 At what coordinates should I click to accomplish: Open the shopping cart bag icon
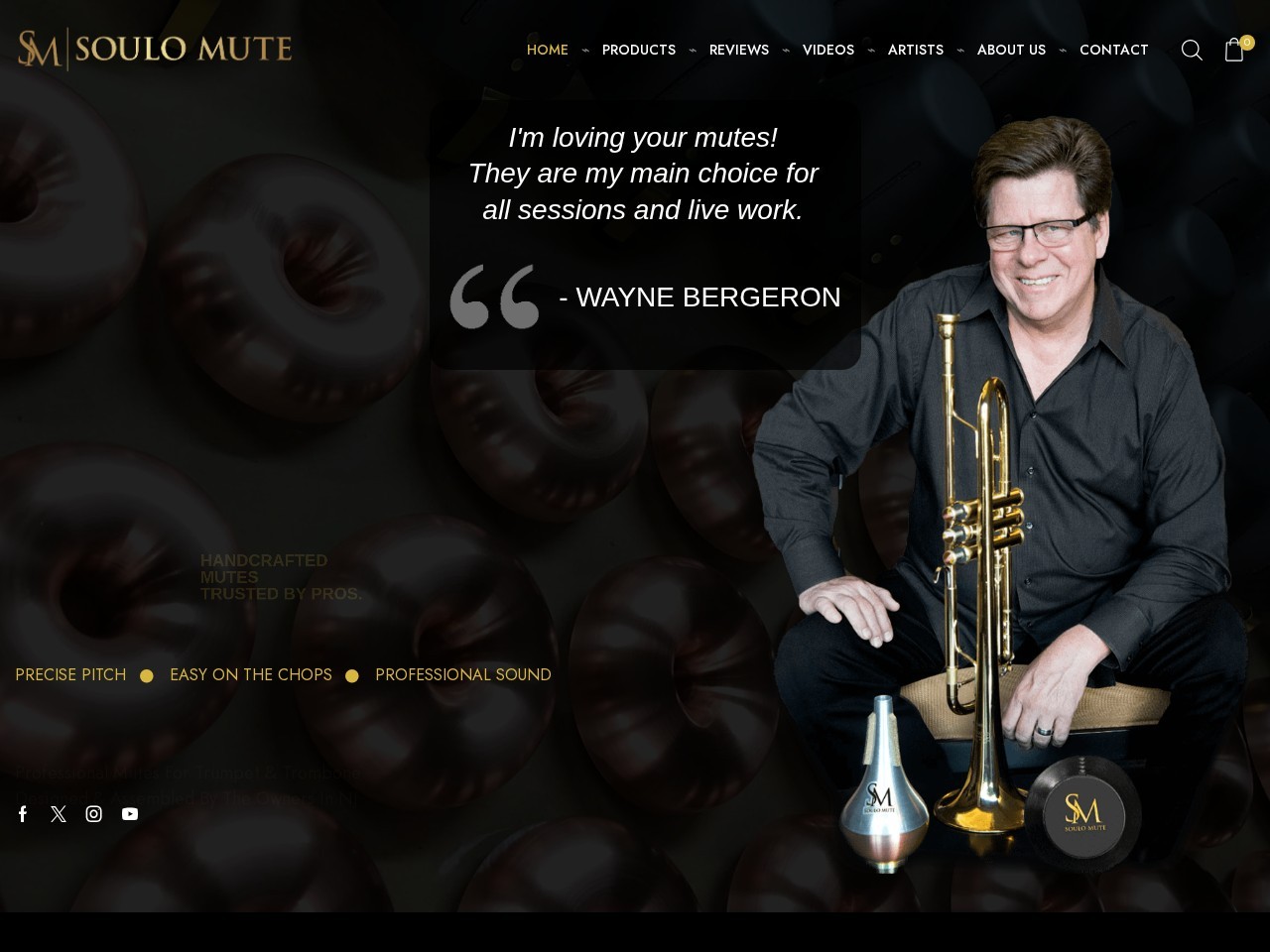tap(1233, 50)
